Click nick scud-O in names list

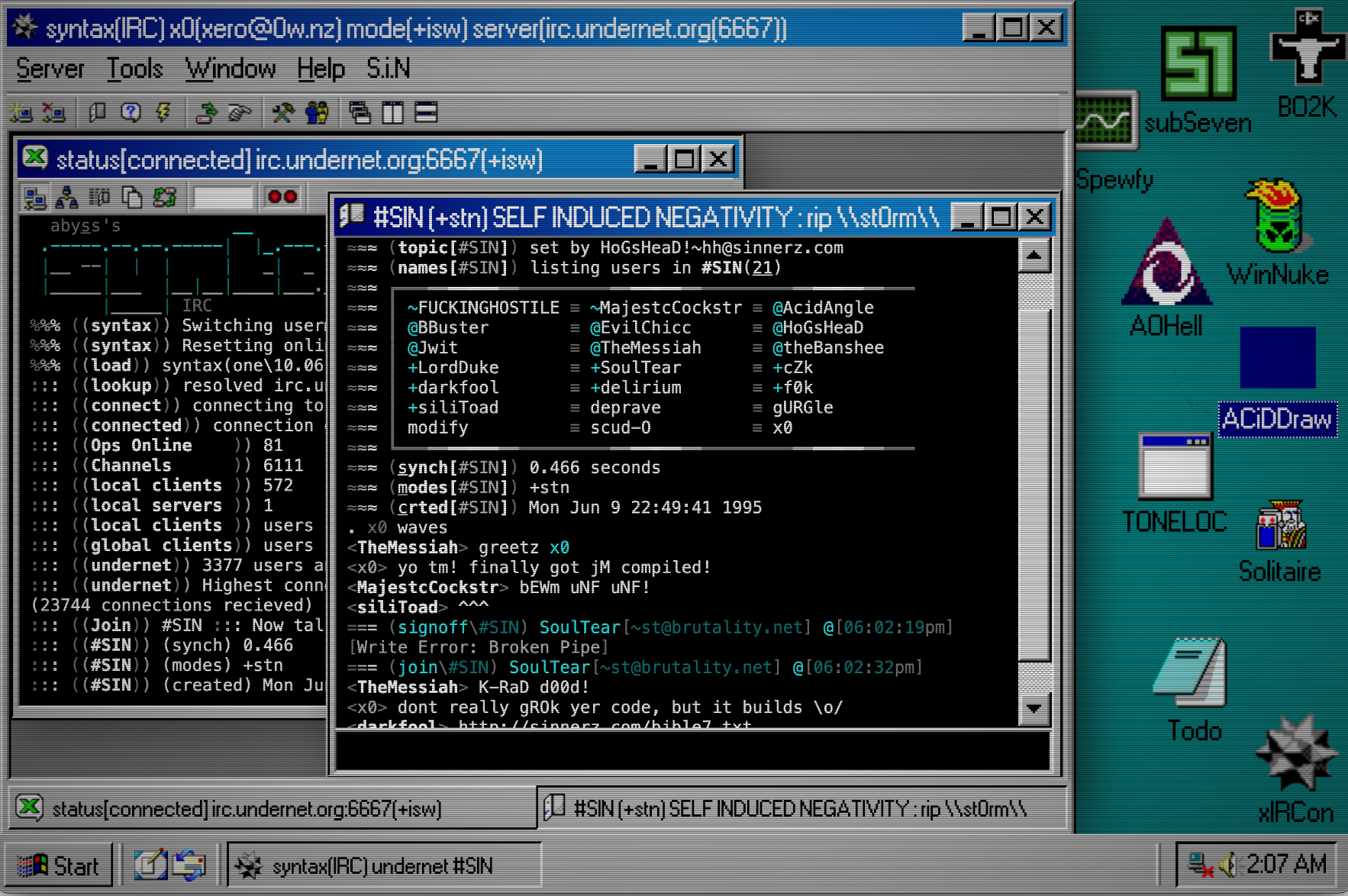click(x=620, y=427)
